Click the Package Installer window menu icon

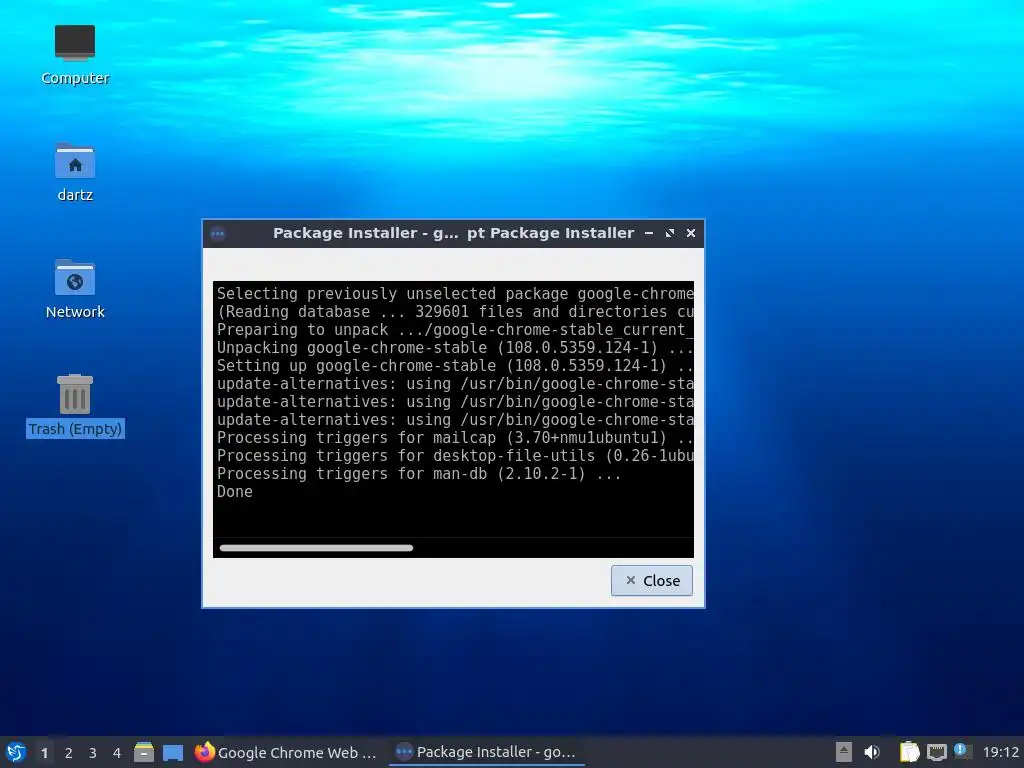pos(217,234)
